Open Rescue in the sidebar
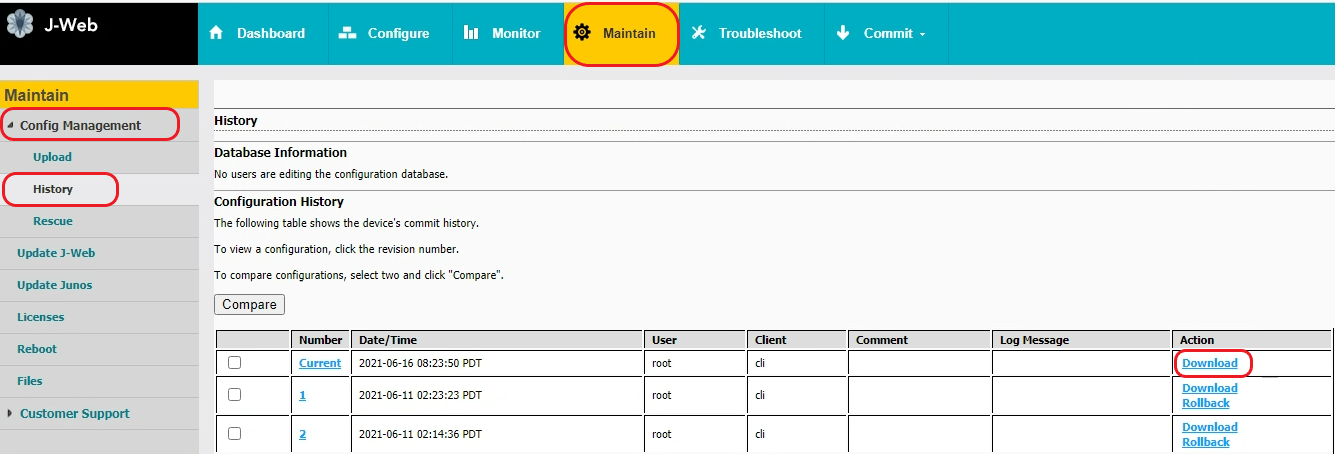1335x454 pixels. (x=52, y=221)
